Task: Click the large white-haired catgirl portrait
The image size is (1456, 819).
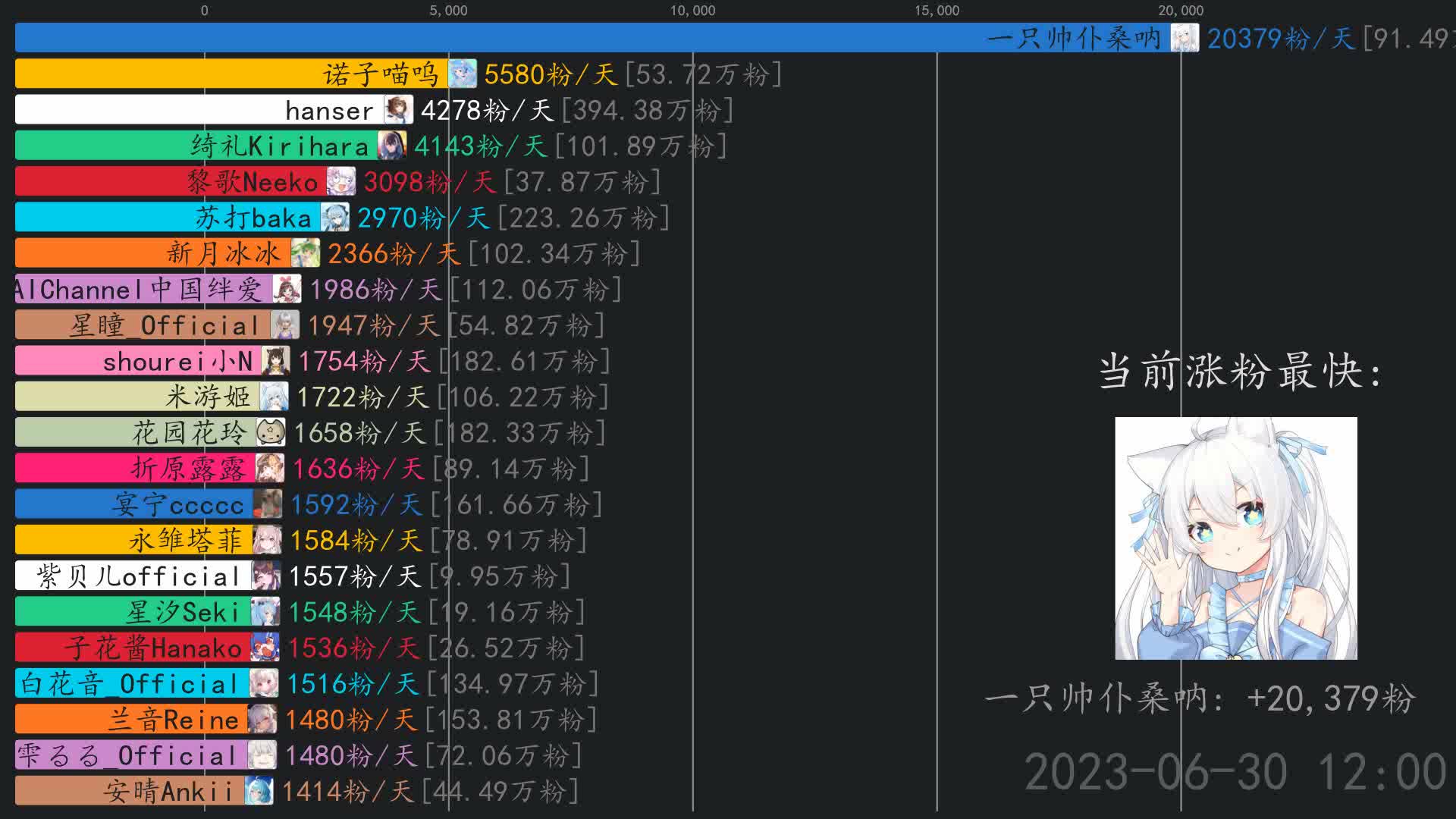Action: [x=1235, y=538]
